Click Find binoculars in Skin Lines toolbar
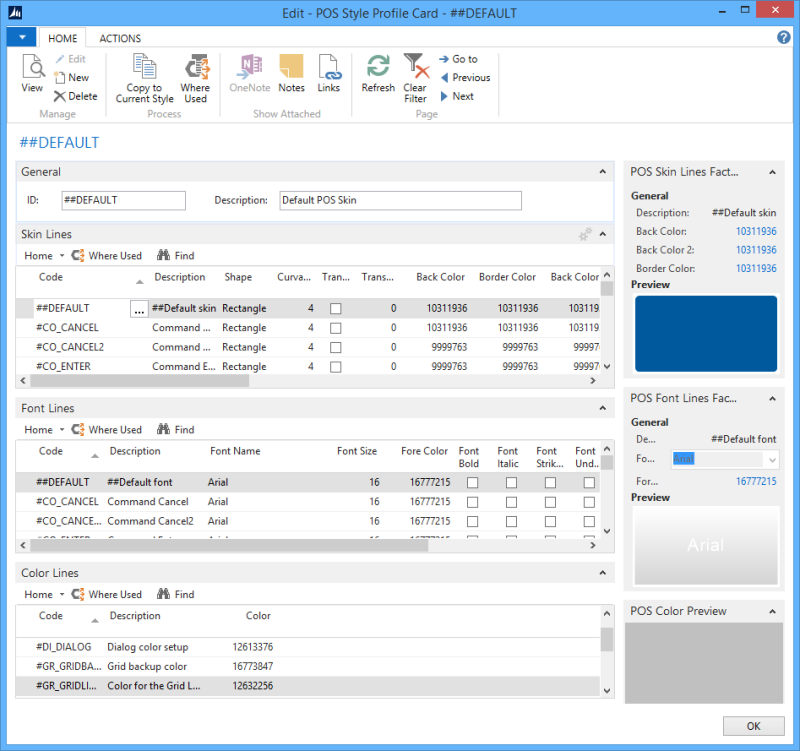800x751 pixels. point(166,256)
